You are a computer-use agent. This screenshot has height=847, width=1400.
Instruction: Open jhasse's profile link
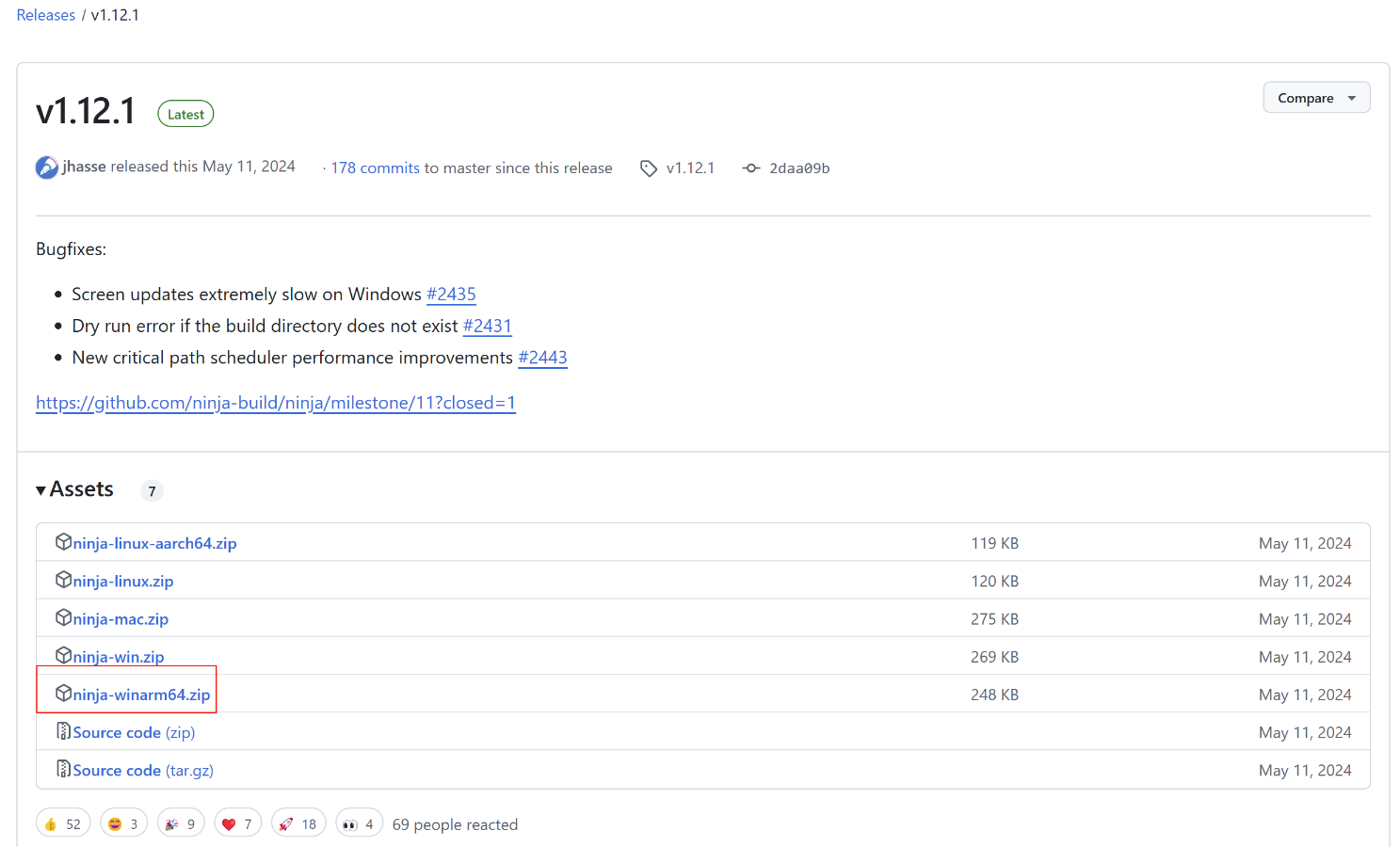tap(84, 167)
